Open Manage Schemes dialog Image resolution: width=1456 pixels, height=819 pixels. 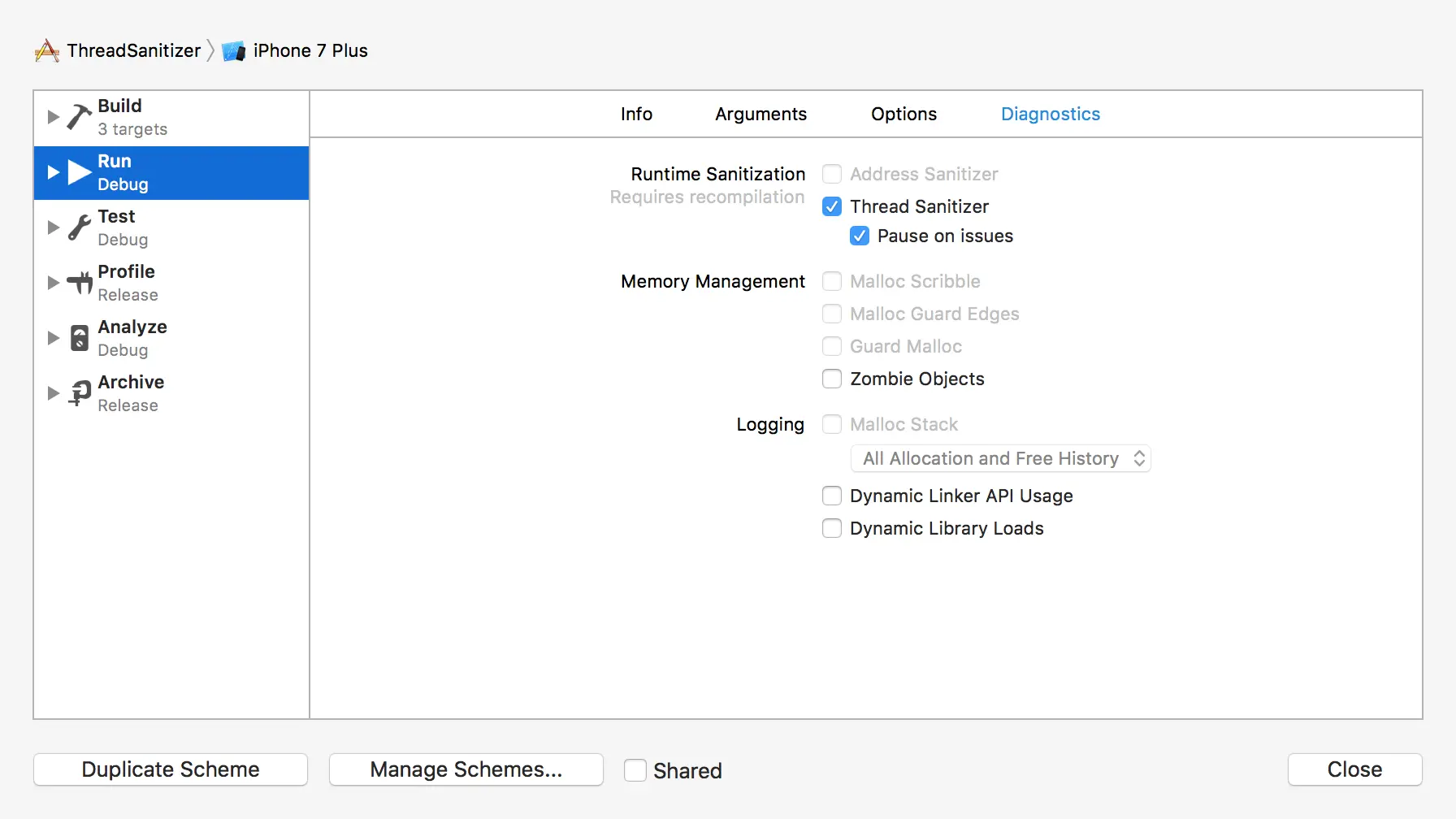466,769
